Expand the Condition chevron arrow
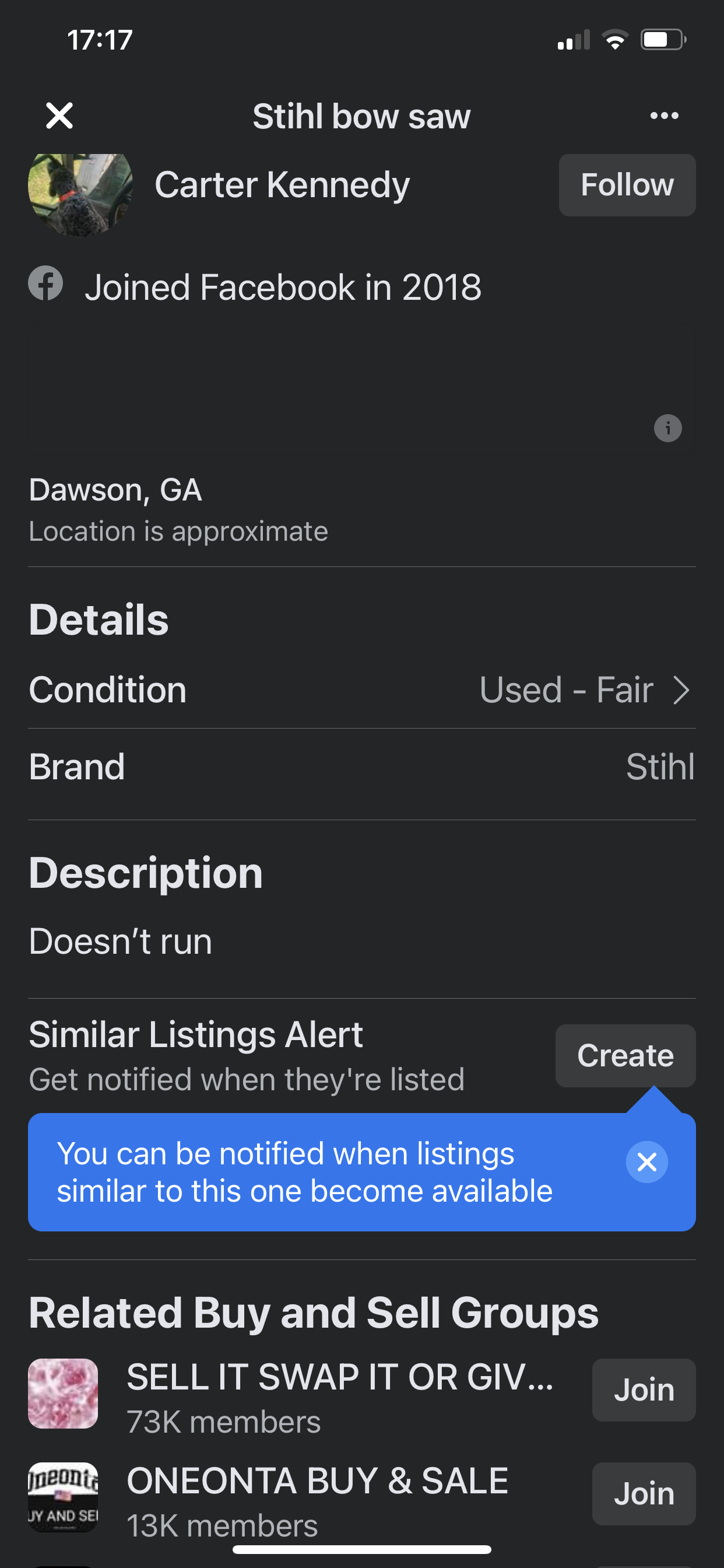Viewport: 724px width, 1568px height. [681, 690]
